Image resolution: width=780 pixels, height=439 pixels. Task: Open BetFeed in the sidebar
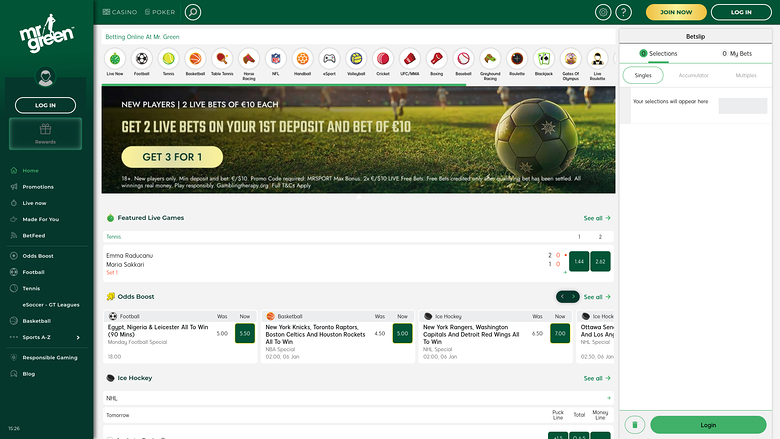pos(33,236)
